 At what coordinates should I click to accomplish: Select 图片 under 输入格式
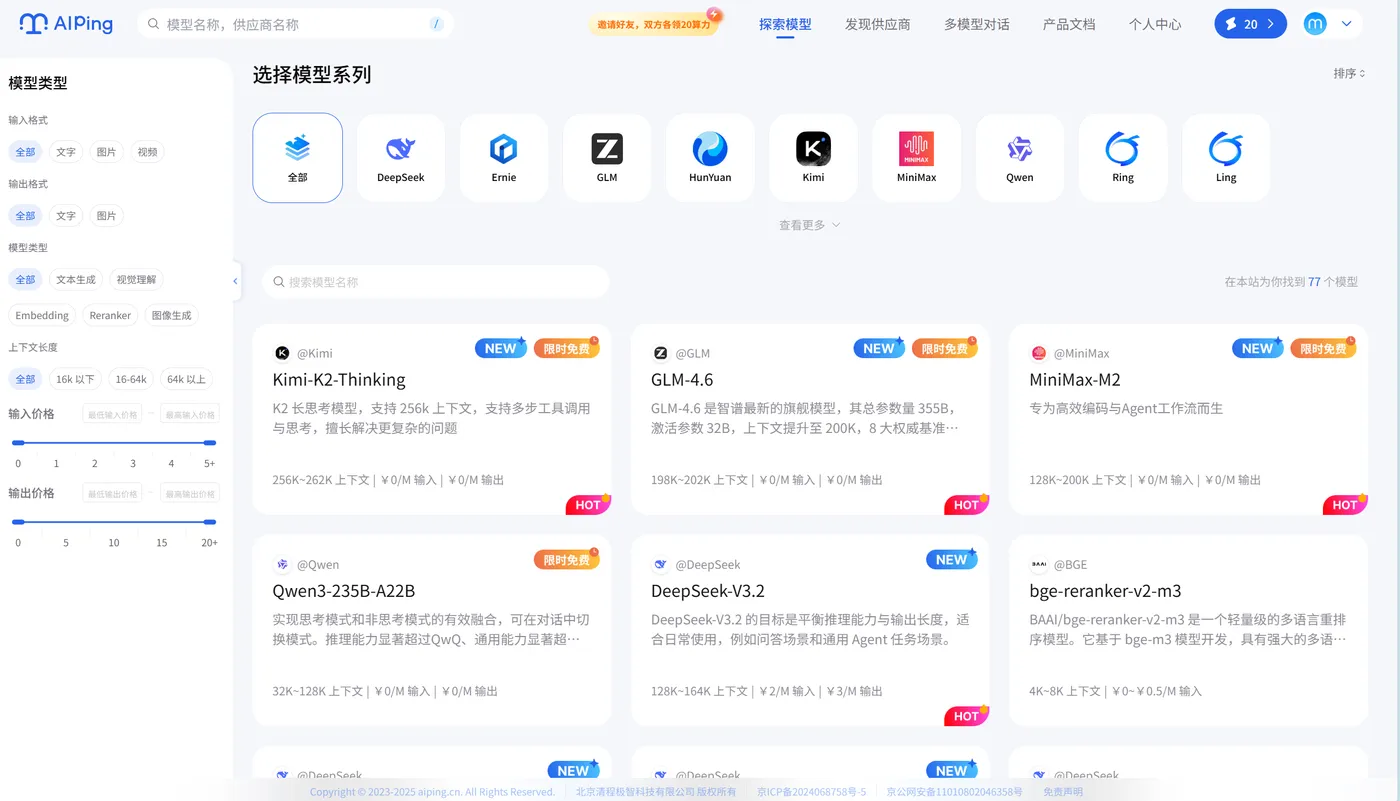pos(106,152)
